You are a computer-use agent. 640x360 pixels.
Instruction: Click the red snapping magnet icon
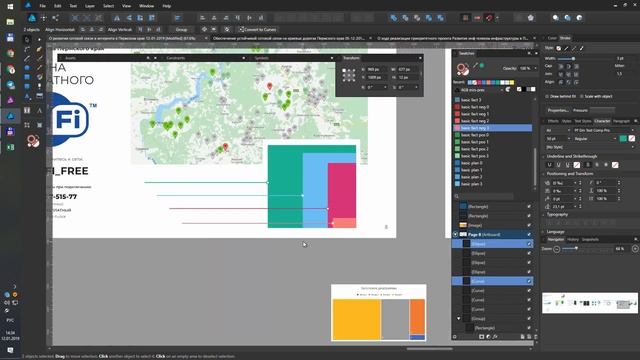489,18
